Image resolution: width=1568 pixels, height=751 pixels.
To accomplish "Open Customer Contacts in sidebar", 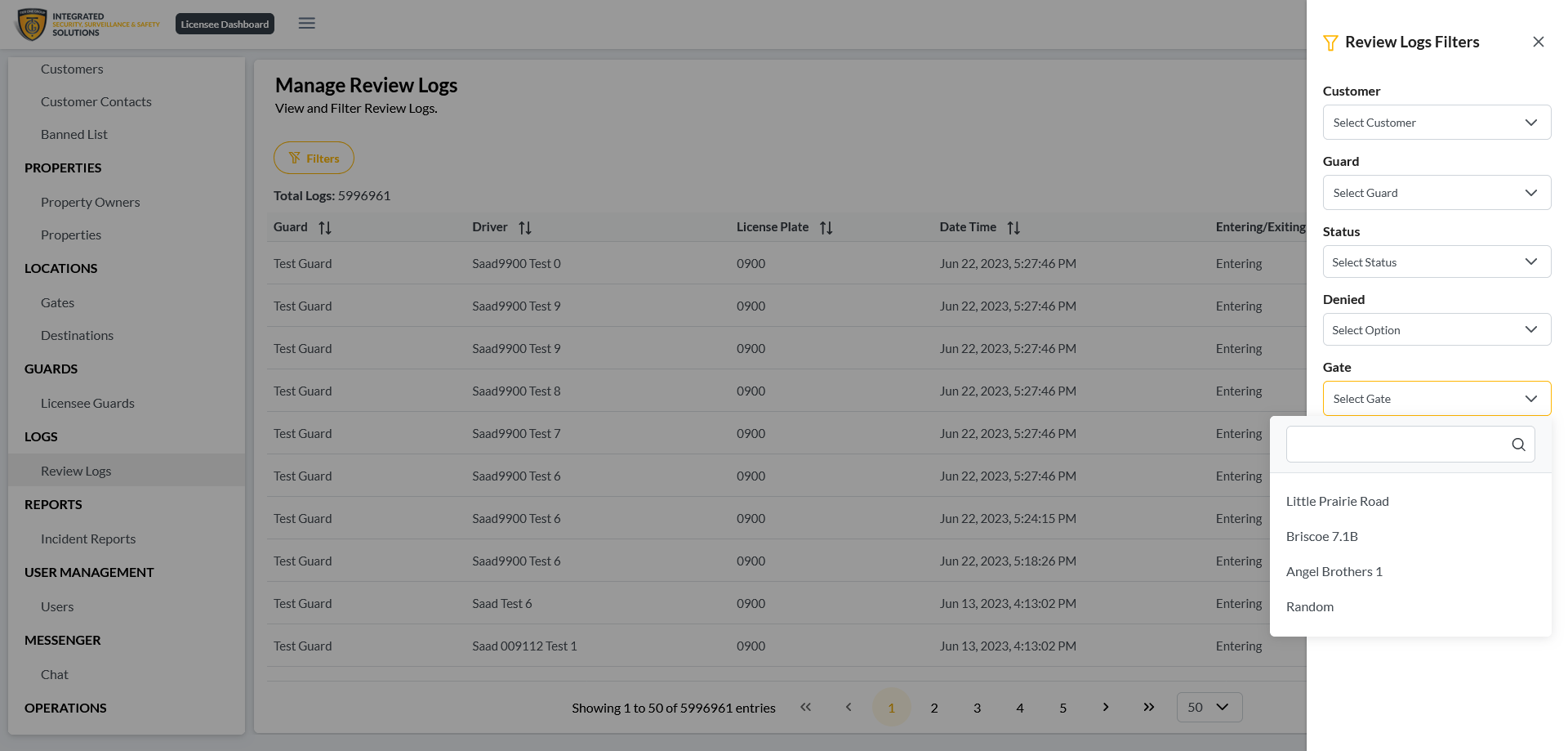I will pos(96,102).
